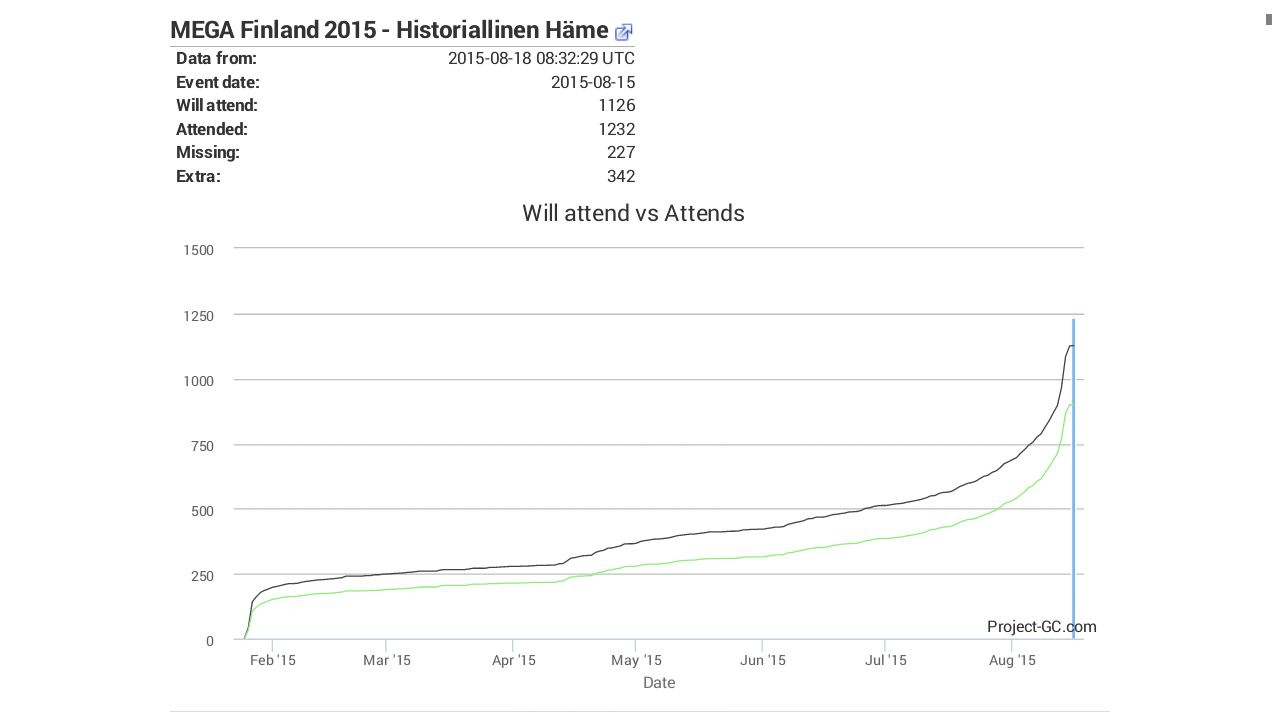Click the Attended value 1232
This screenshot has width=1280, height=720.
(617, 129)
